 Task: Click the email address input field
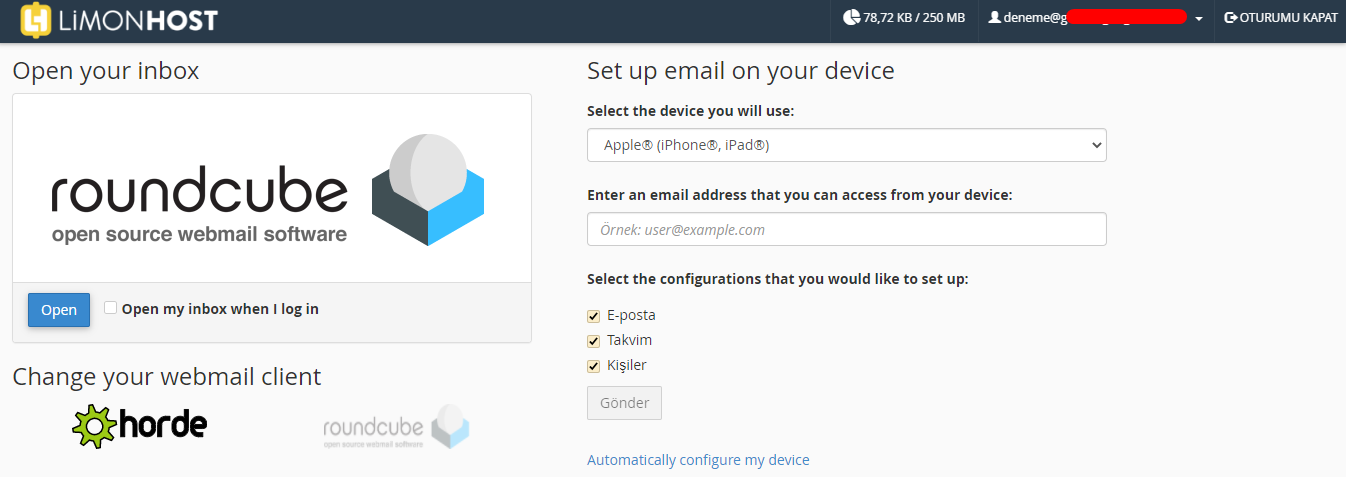(847, 229)
